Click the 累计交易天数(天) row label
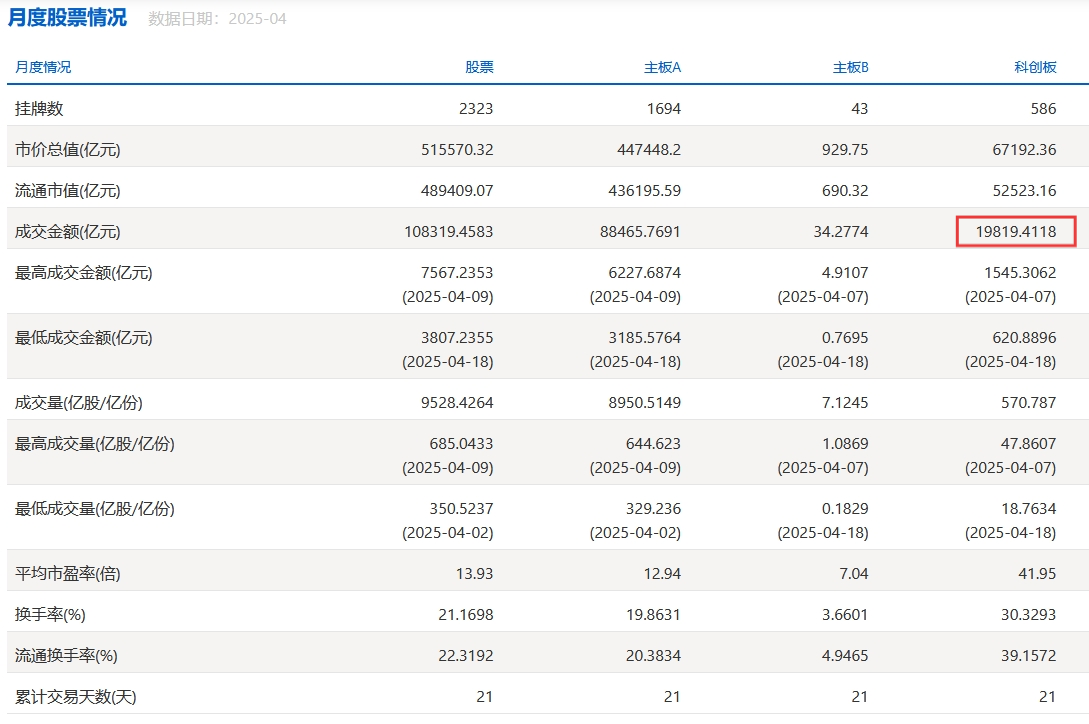 [75, 696]
